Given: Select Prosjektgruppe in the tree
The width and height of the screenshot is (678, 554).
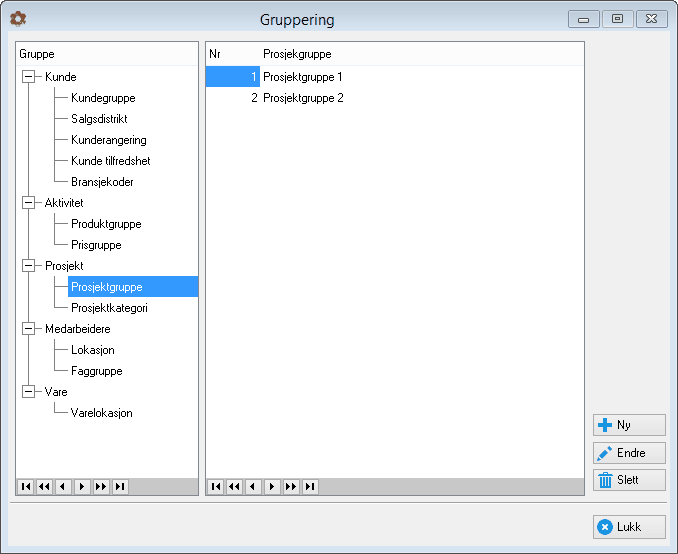Looking at the screenshot, I should pyautogui.click(x=133, y=287).
